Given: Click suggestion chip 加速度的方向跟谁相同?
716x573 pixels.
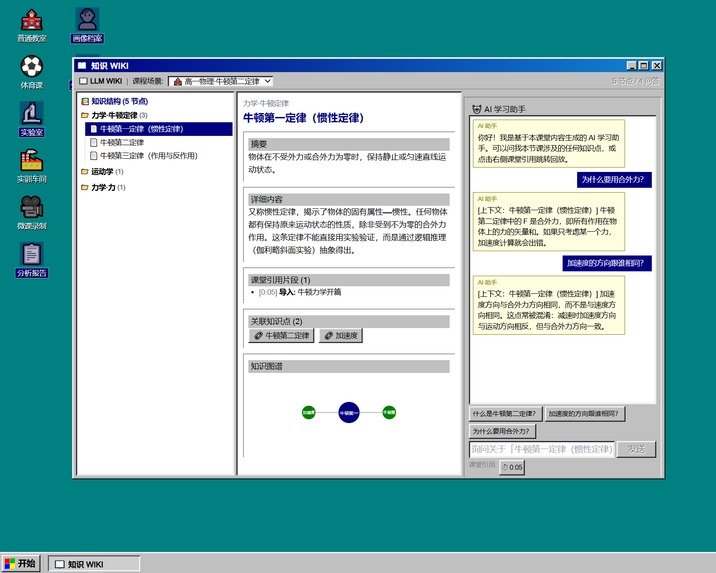Looking at the screenshot, I should coord(584,414).
